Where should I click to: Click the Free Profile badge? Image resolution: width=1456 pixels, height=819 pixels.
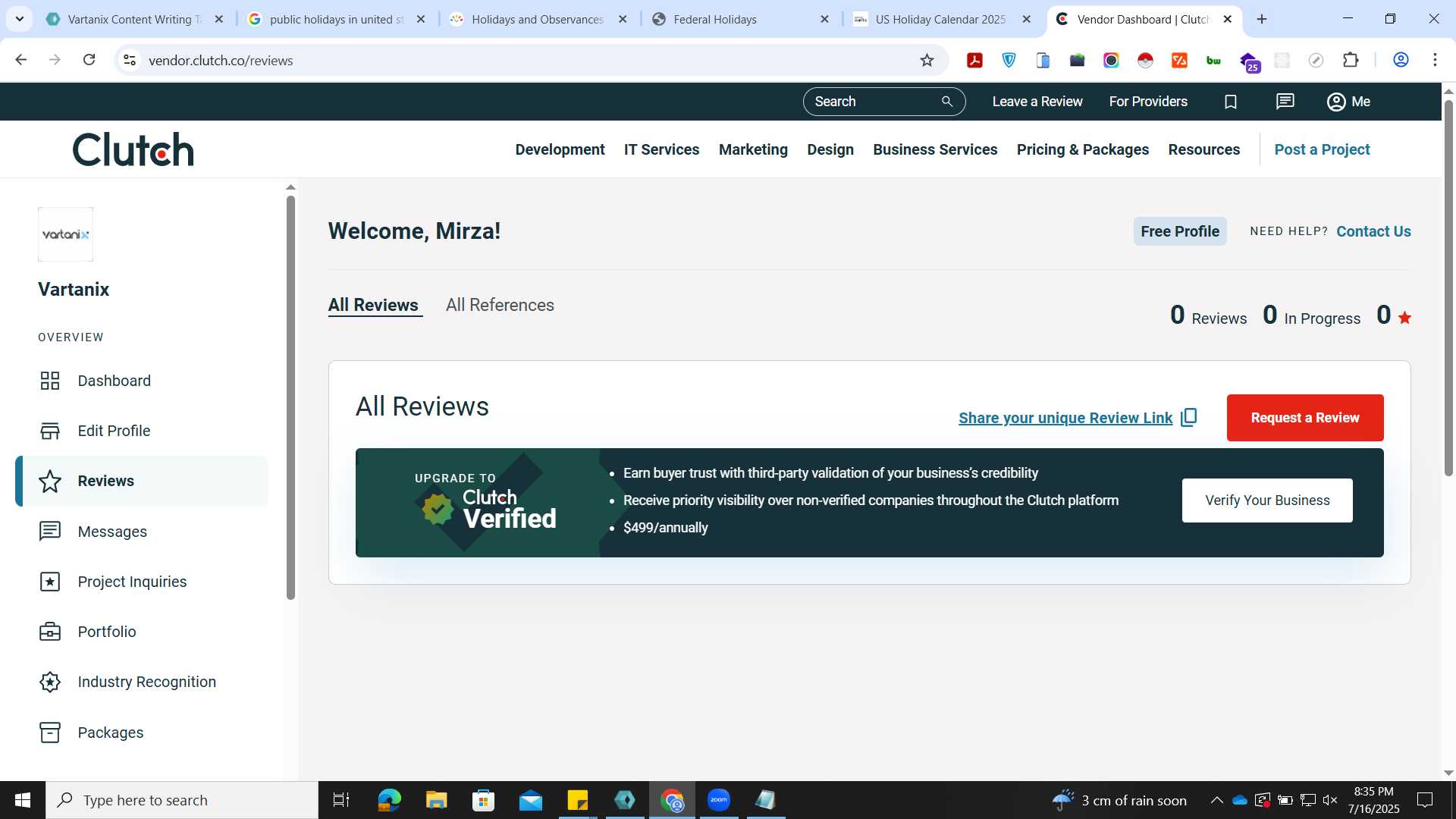coord(1180,231)
